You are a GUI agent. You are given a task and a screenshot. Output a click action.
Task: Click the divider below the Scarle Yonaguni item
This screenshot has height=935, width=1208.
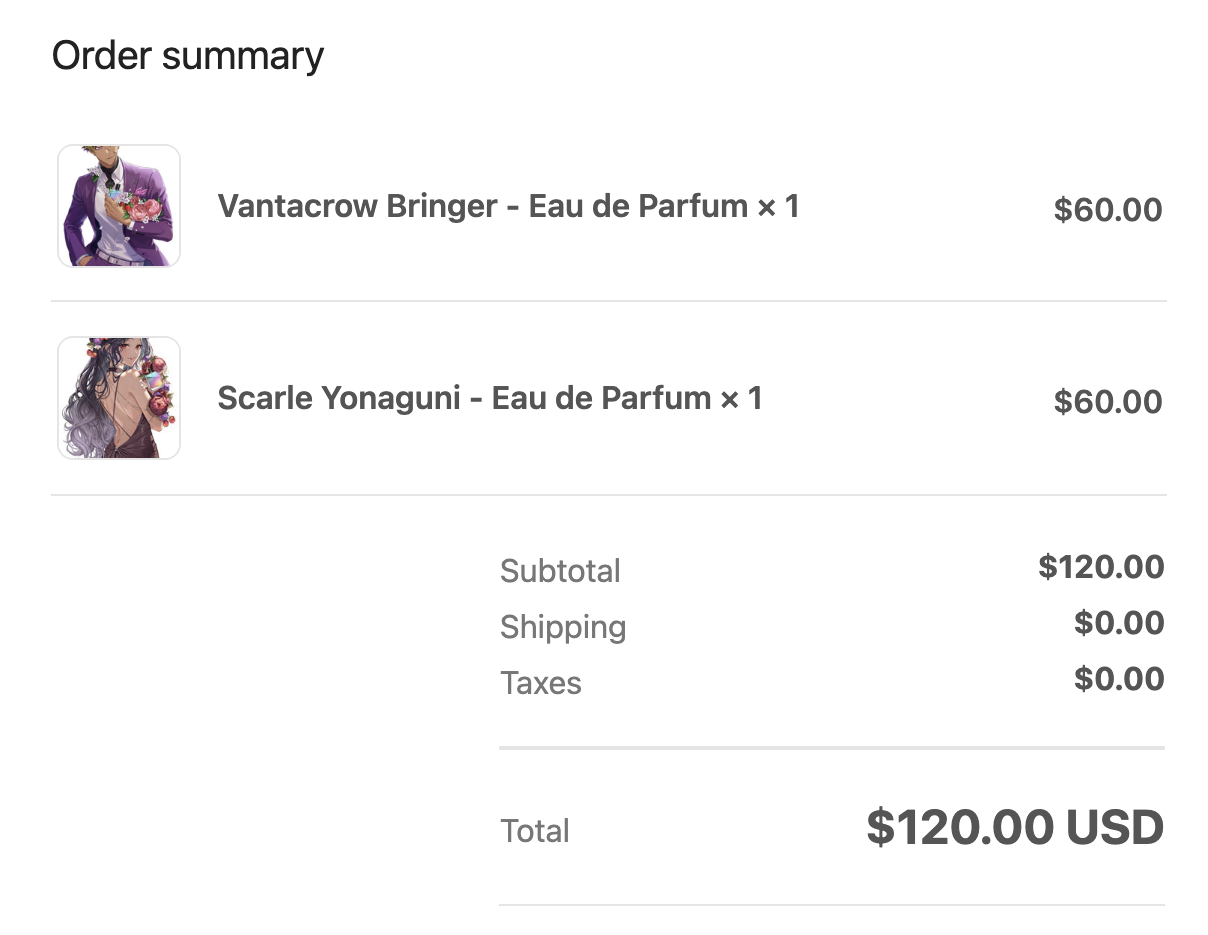click(608, 495)
